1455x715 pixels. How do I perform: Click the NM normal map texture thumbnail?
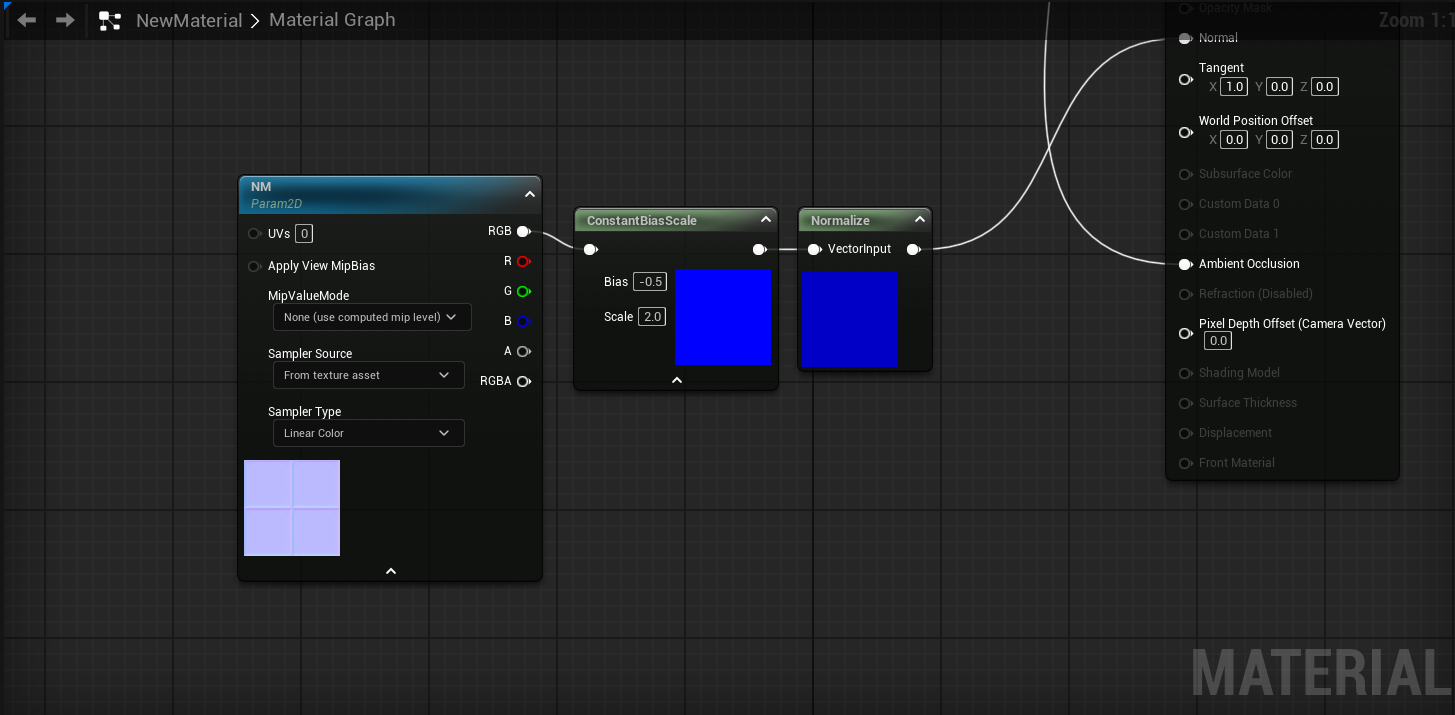click(x=292, y=508)
